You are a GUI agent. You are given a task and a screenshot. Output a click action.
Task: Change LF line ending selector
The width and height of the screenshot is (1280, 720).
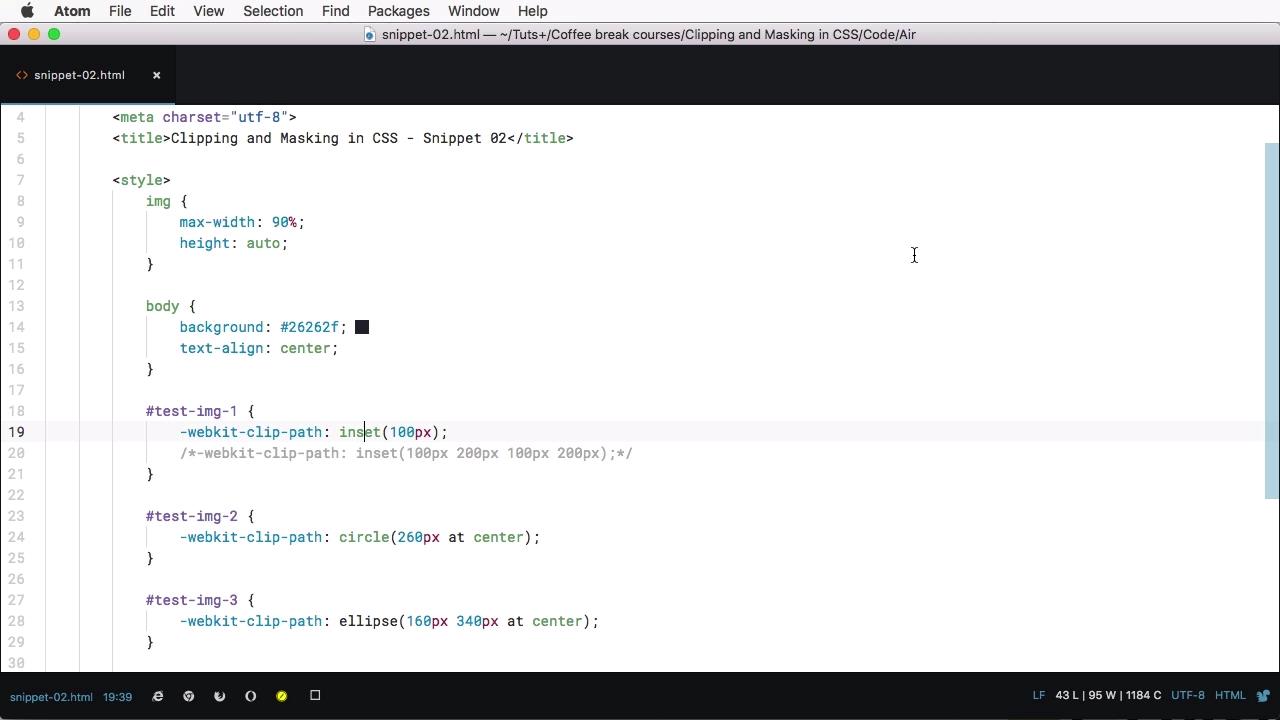click(1038, 695)
